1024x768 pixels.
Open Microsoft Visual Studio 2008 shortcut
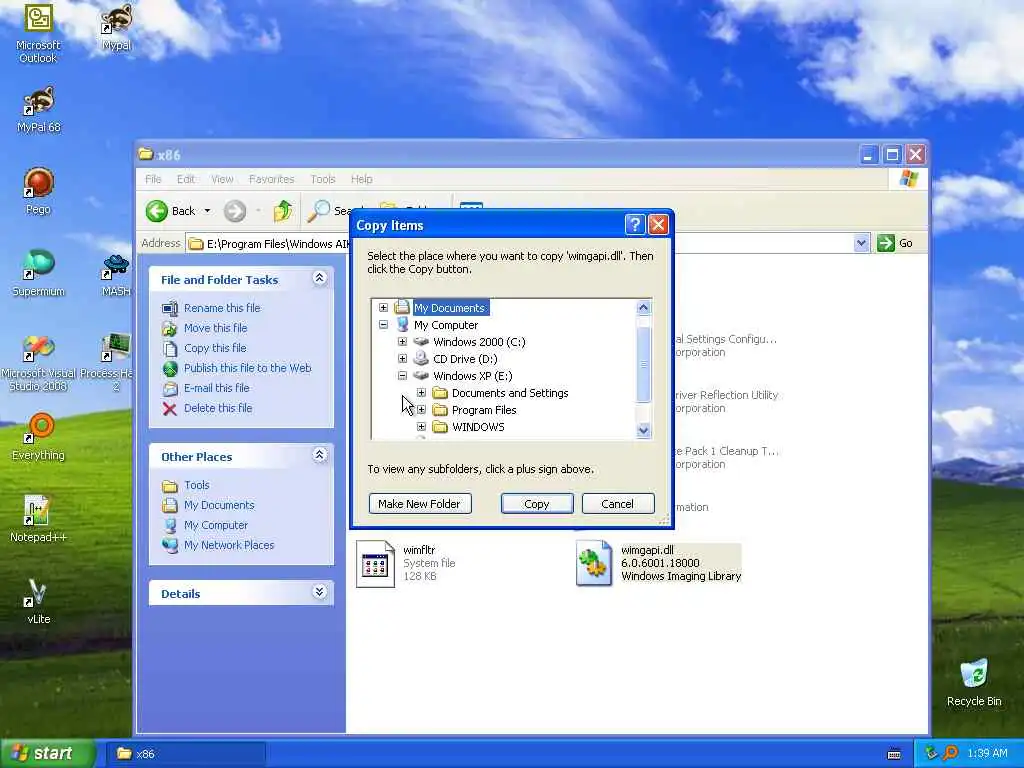(x=39, y=362)
